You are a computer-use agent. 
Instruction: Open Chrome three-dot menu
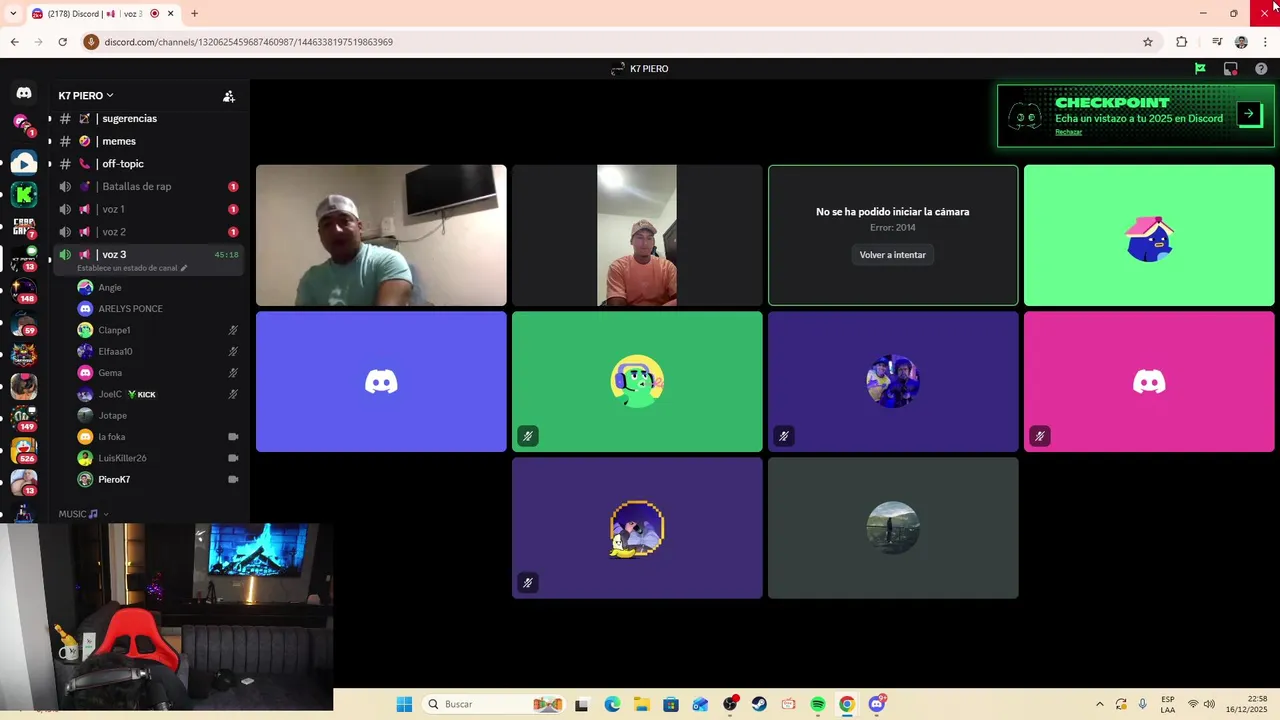click(x=1266, y=42)
